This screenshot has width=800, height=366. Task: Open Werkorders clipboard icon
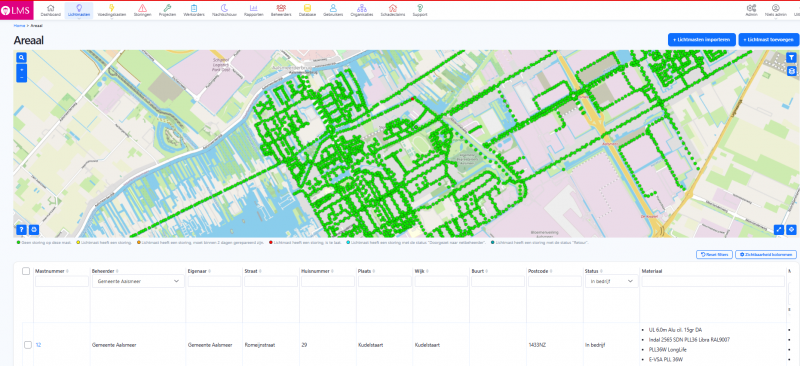click(x=194, y=10)
